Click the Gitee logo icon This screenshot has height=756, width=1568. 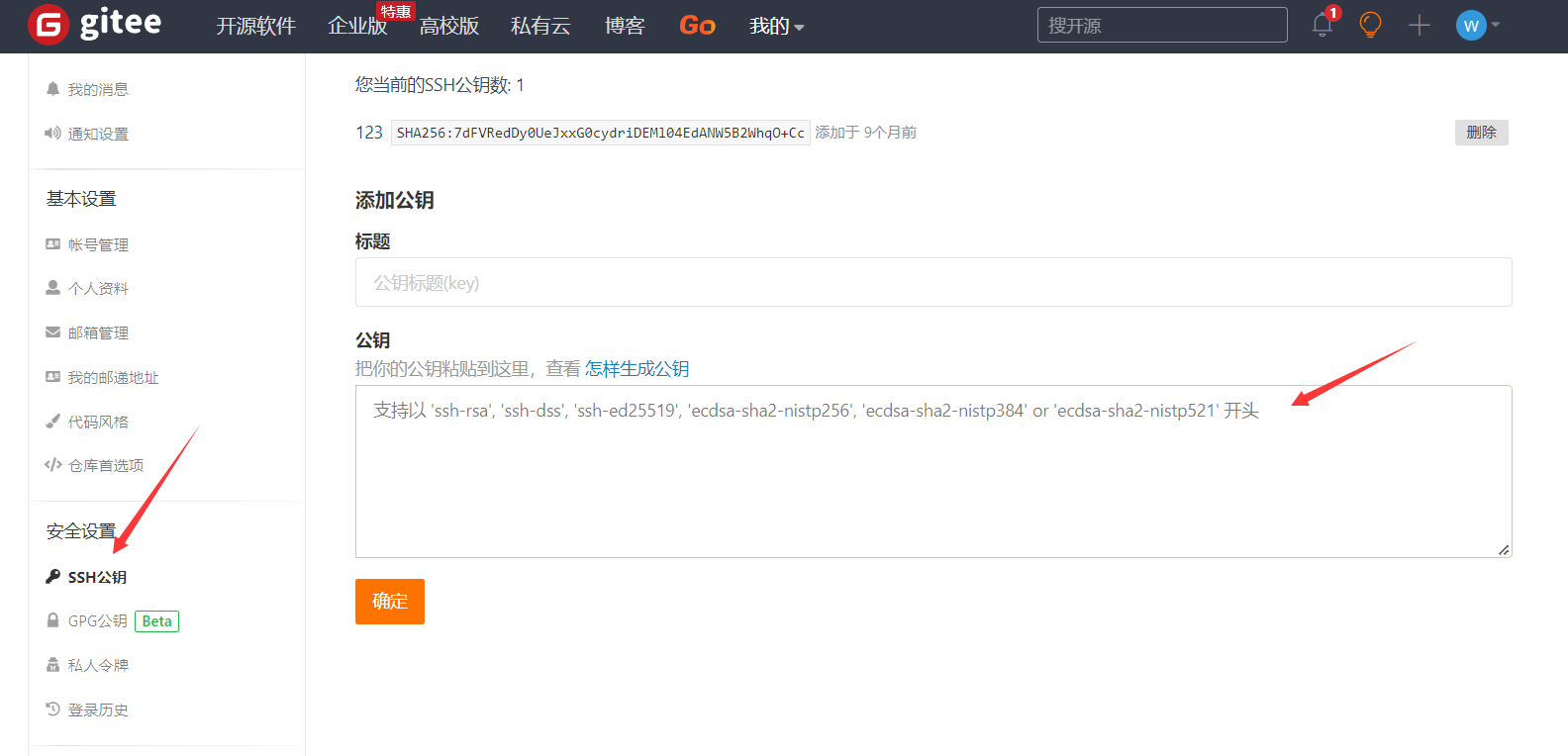point(48,25)
